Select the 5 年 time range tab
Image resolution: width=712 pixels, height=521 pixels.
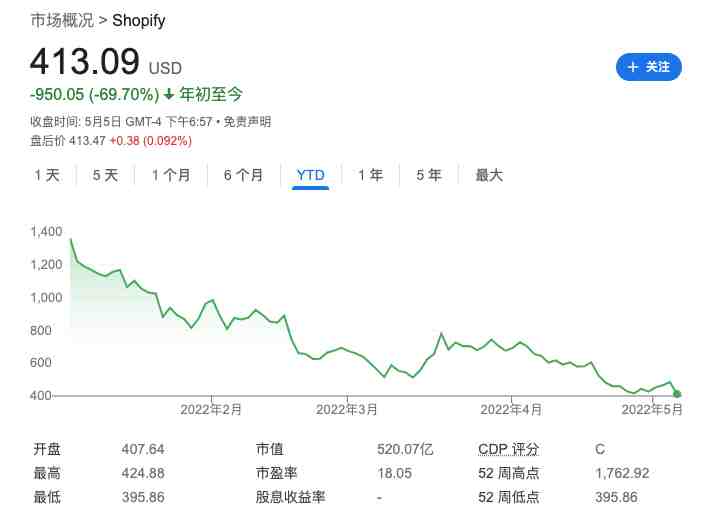click(429, 175)
